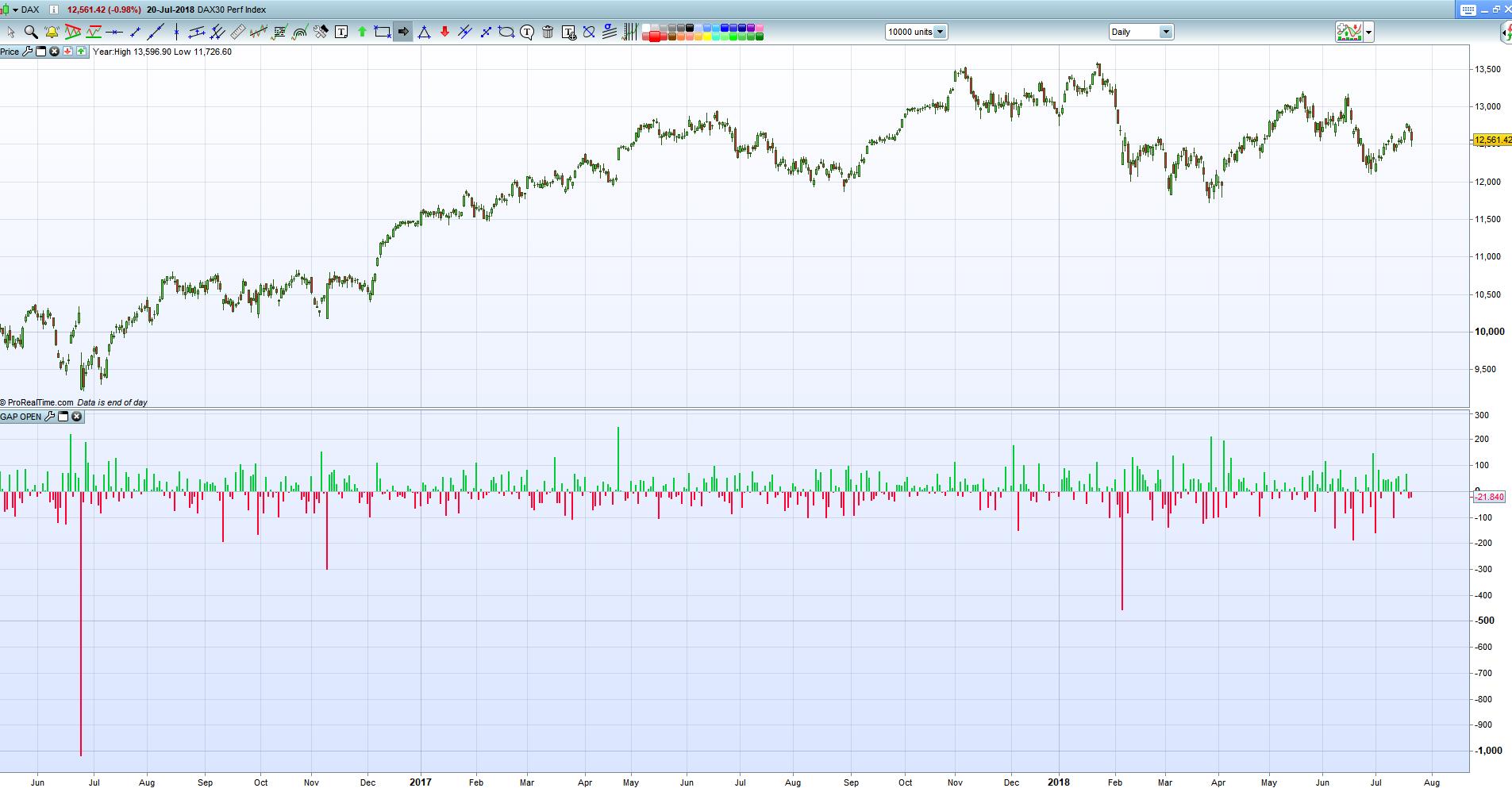
Task: Choose the vertical line drawing tool
Action: pos(176,33)
